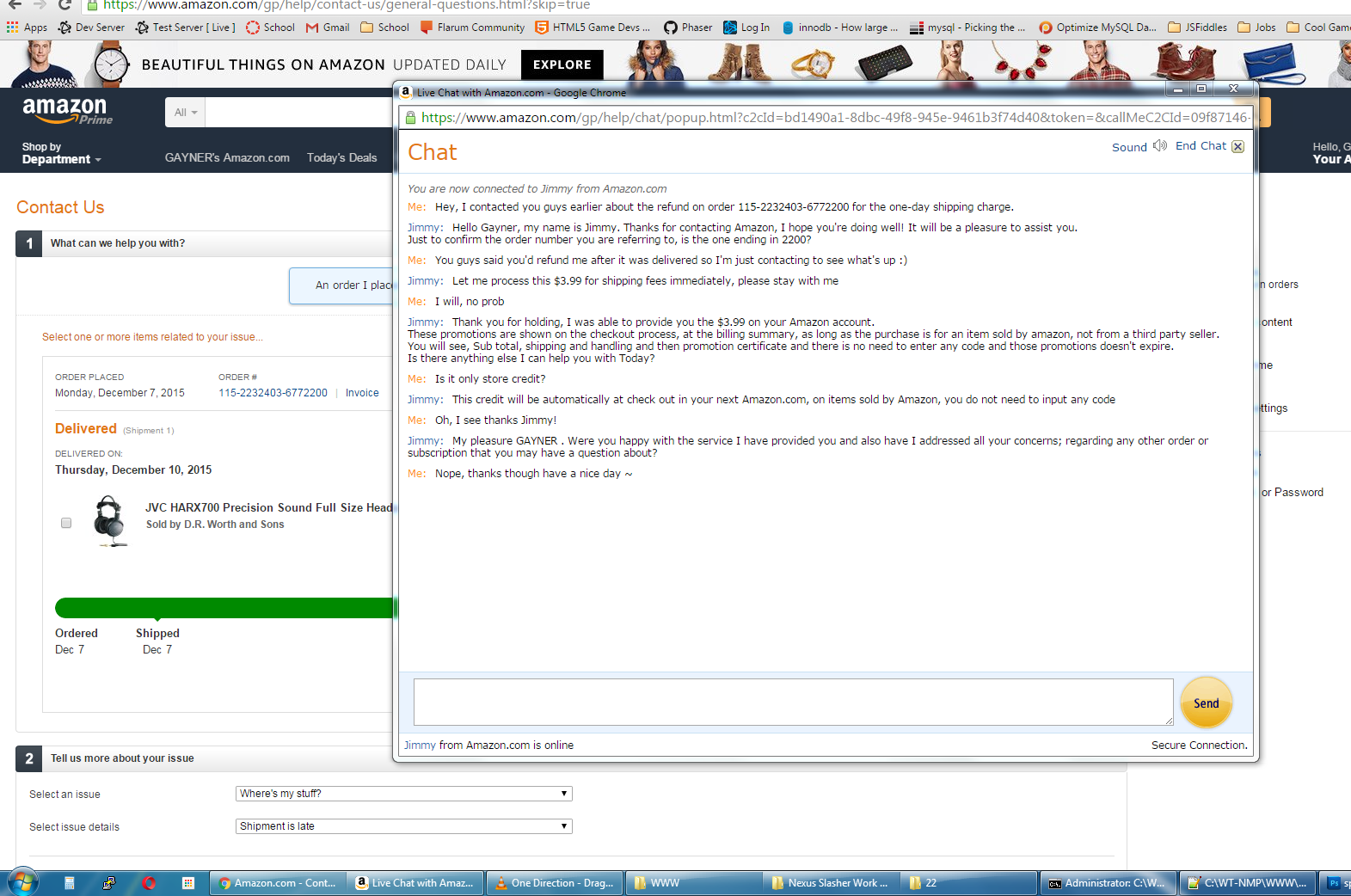The height and width of the screenshot is (896, 1351).
Task: Click the Amazon Prime logo
Action: tap(67, 110)
